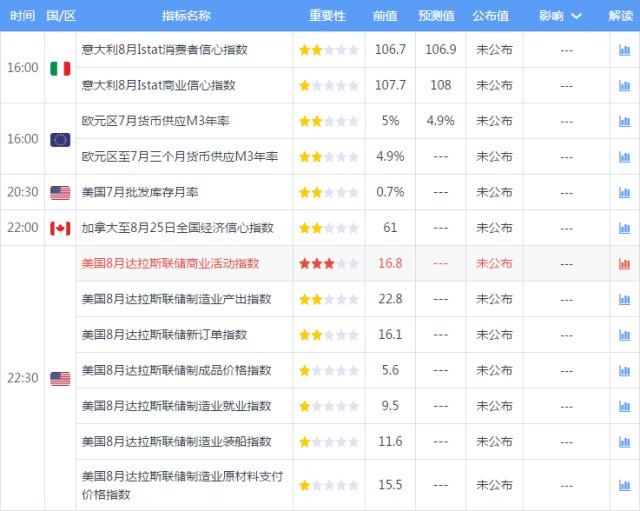Select the 20:30 time cell
This screenshot has width=640, height=511.
pyautogui.click(x=22, y=192)
